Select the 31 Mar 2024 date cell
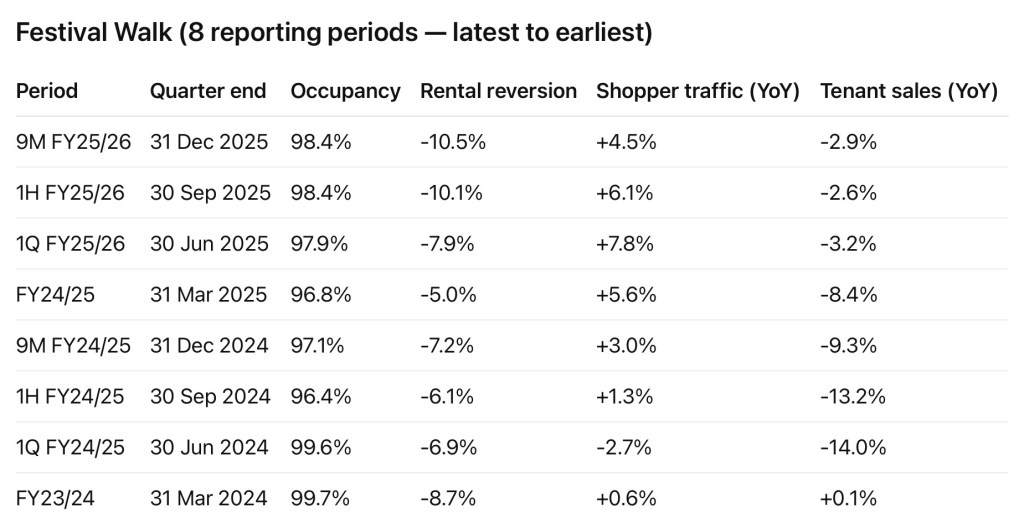The image size is (1024, 528). pos(209,498)
